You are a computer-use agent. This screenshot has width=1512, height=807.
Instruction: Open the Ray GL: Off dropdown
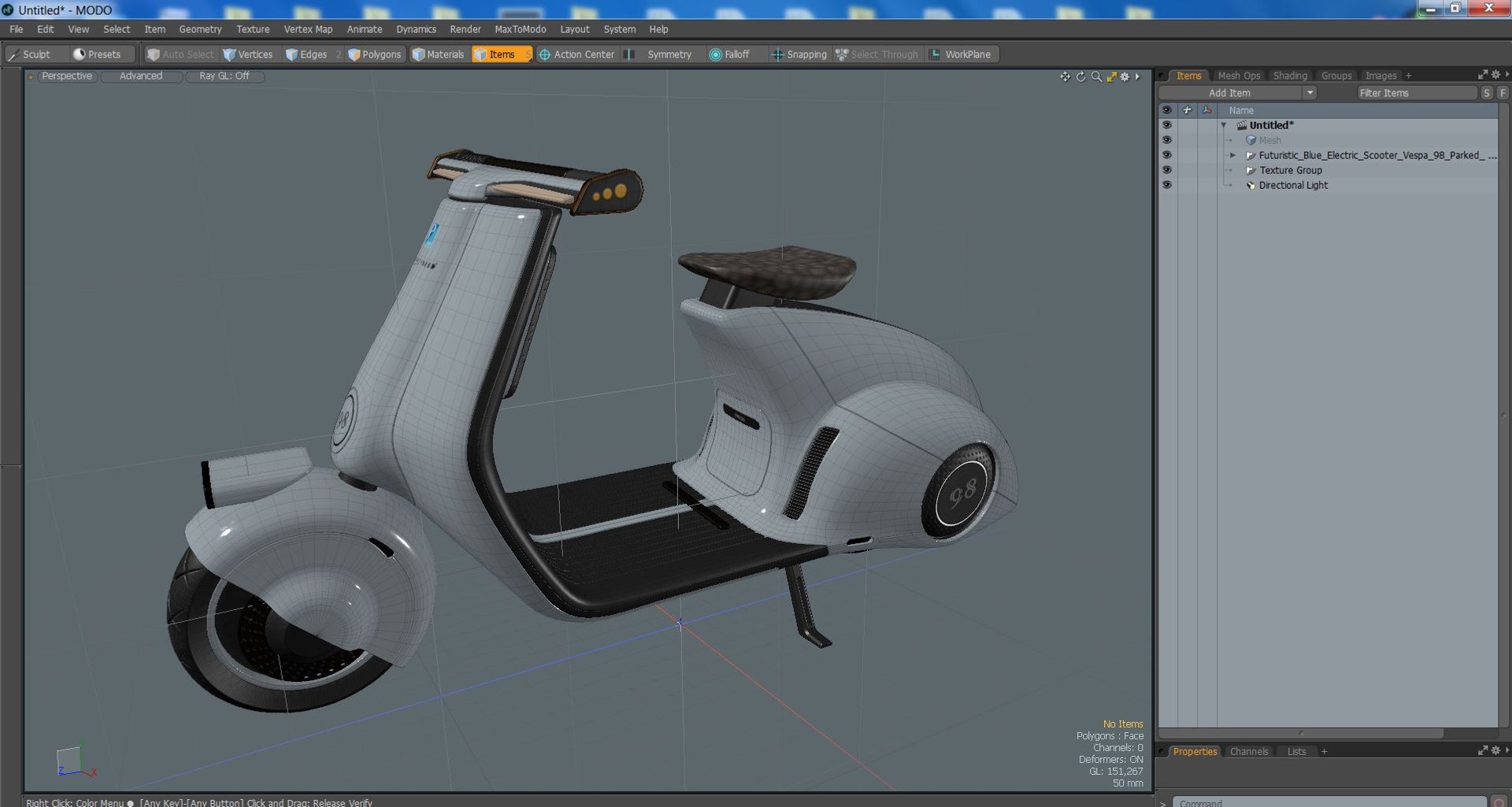point(224,76)
